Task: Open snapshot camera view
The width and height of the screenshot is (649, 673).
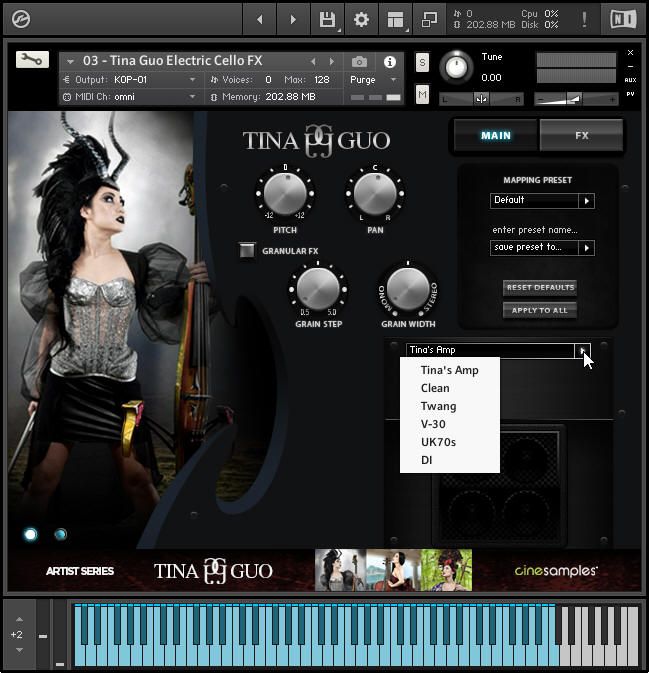Action: (359, 62)
